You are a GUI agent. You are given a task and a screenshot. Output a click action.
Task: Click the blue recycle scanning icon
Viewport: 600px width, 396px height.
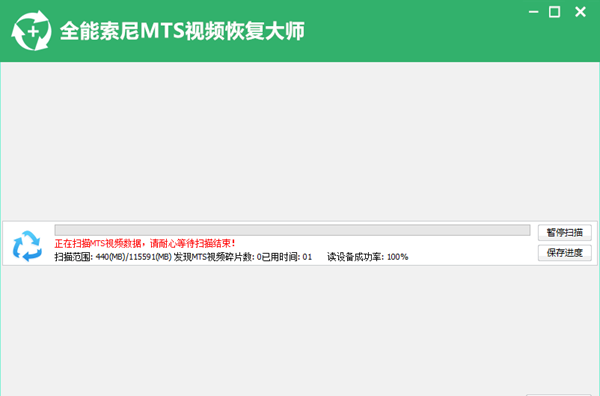27,246
